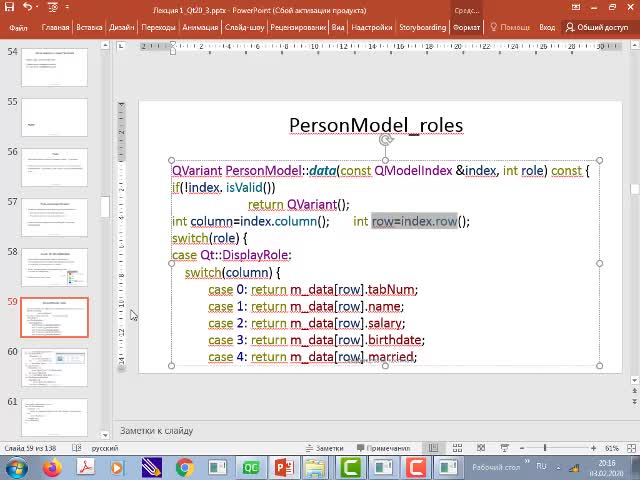
Task: Open the undo history dropdown arrow
Action: [x=37, y=7]
